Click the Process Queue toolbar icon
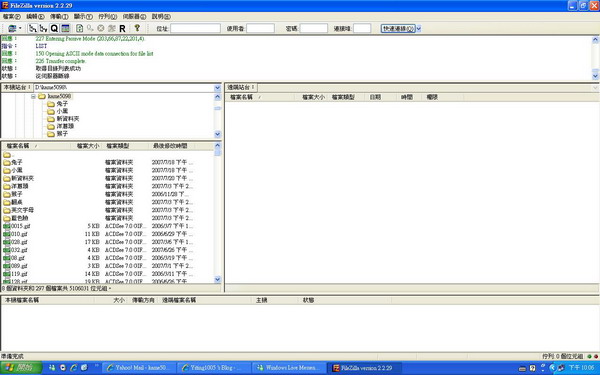 [x=90, y=28]
